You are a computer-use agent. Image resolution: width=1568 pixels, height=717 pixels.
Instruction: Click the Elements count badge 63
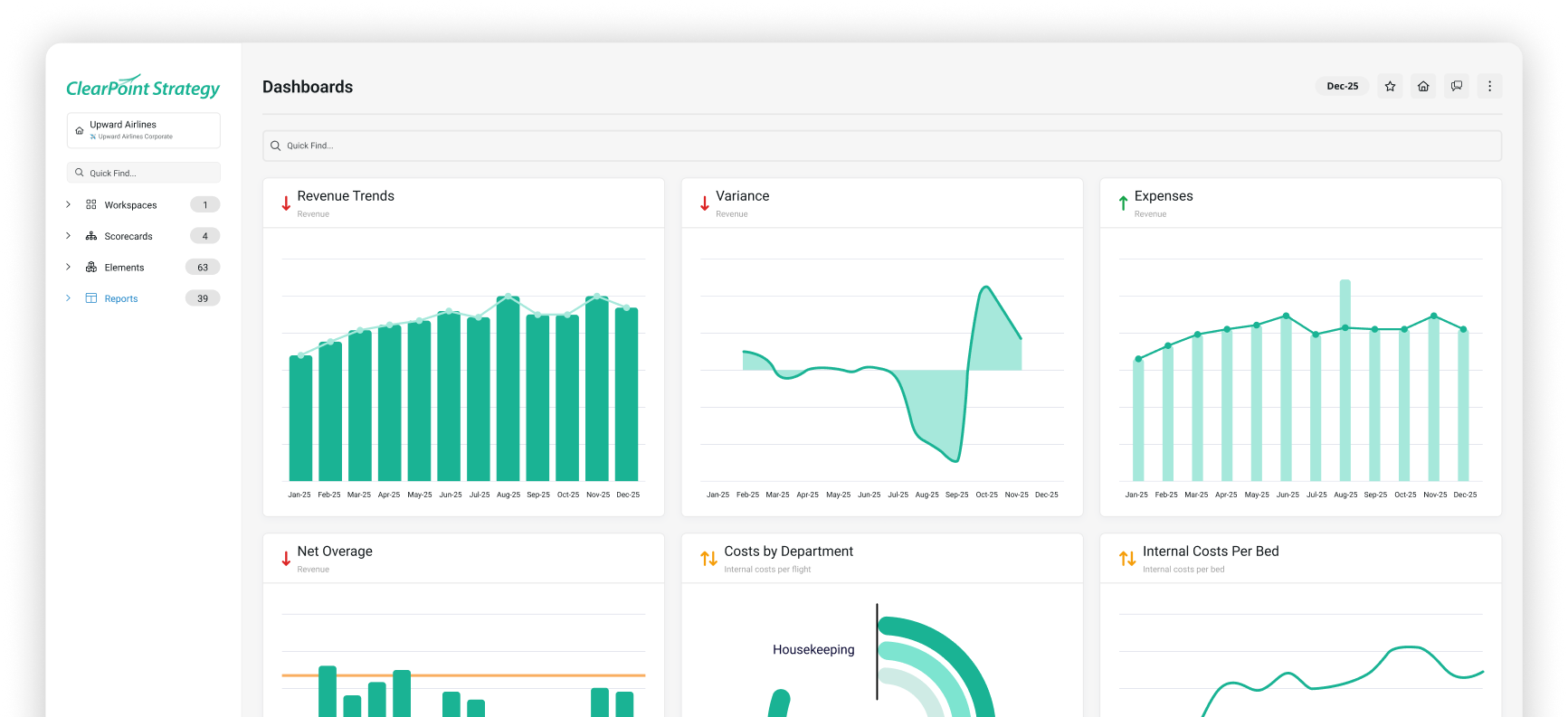[x=203, y=267]
